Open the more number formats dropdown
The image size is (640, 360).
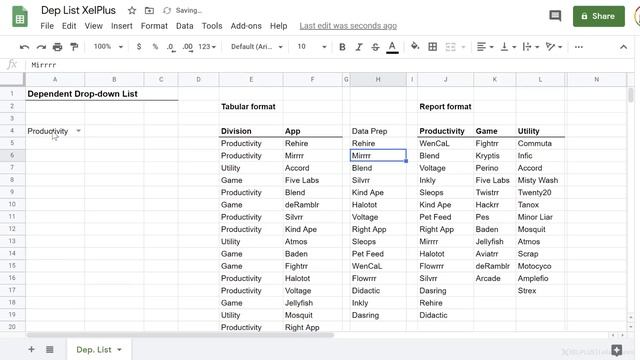207,47
